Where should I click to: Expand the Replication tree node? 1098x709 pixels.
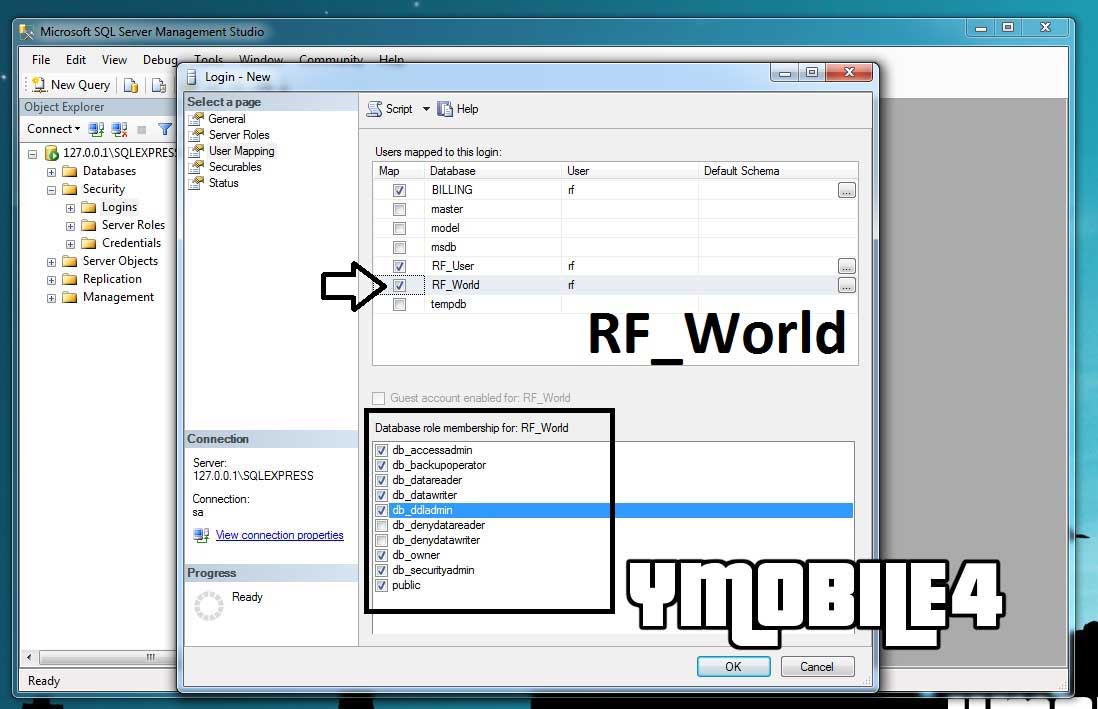click(51, 280)
